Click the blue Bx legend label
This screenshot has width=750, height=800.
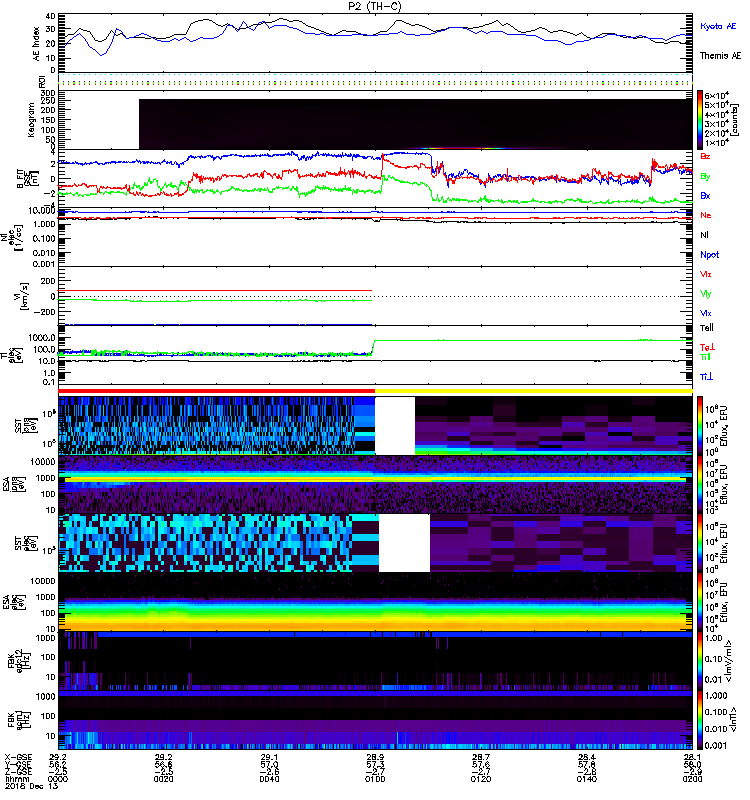click(x=705, y=195)
